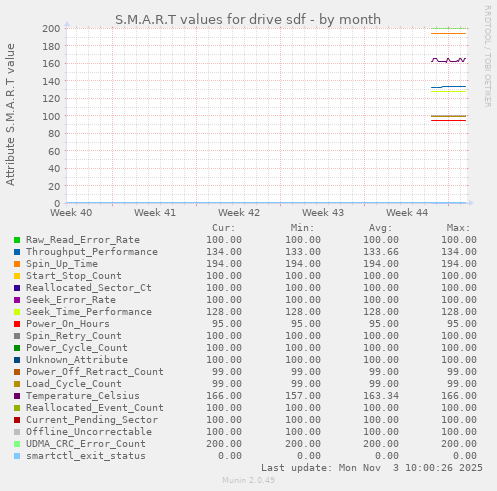Click the blue Throughput_Performance legend swatch
The width and height of the screenshot is (497, 491).
[x=17, y=252]
